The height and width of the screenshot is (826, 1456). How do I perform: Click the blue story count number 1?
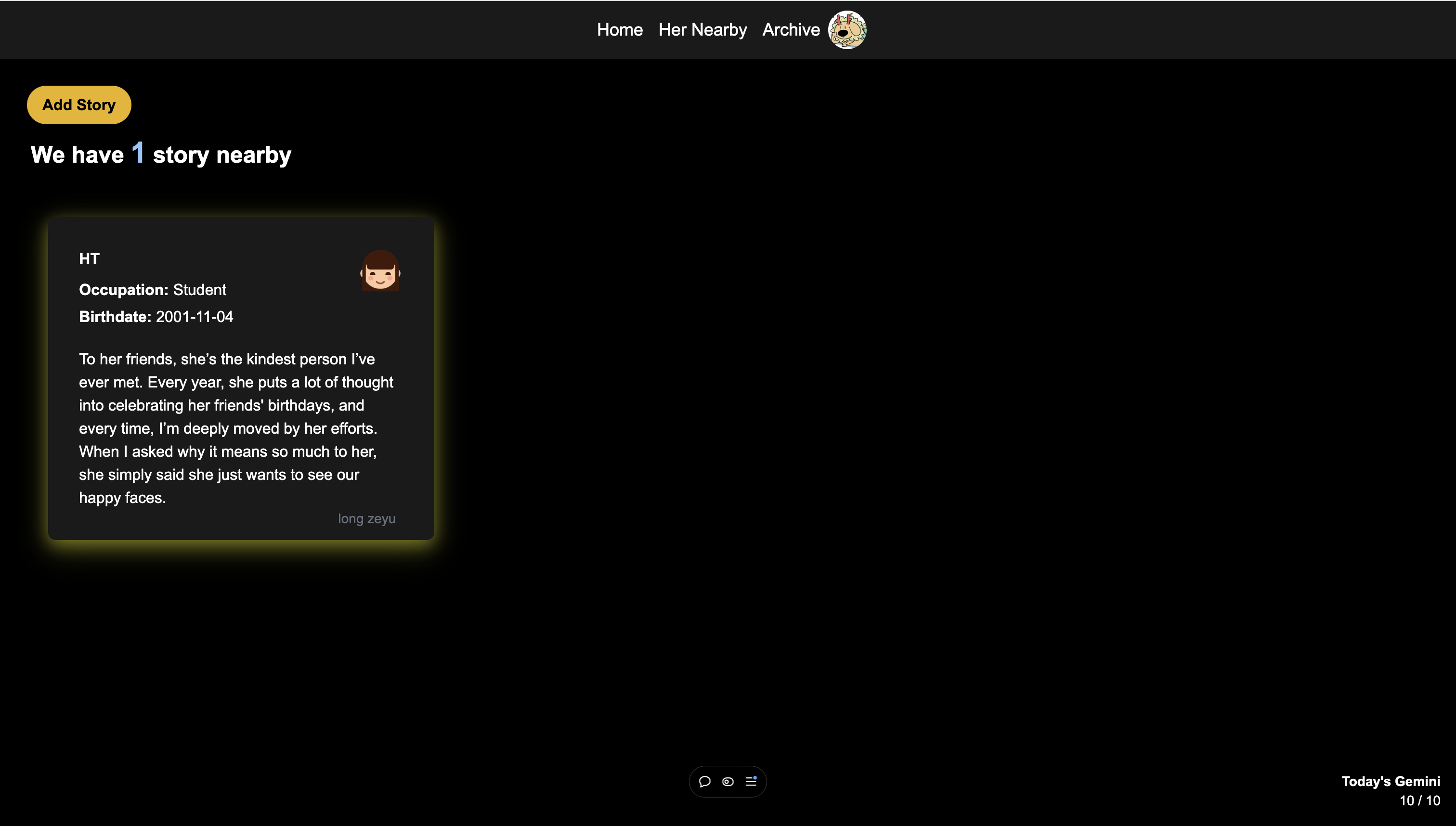[x=138, y=153]
